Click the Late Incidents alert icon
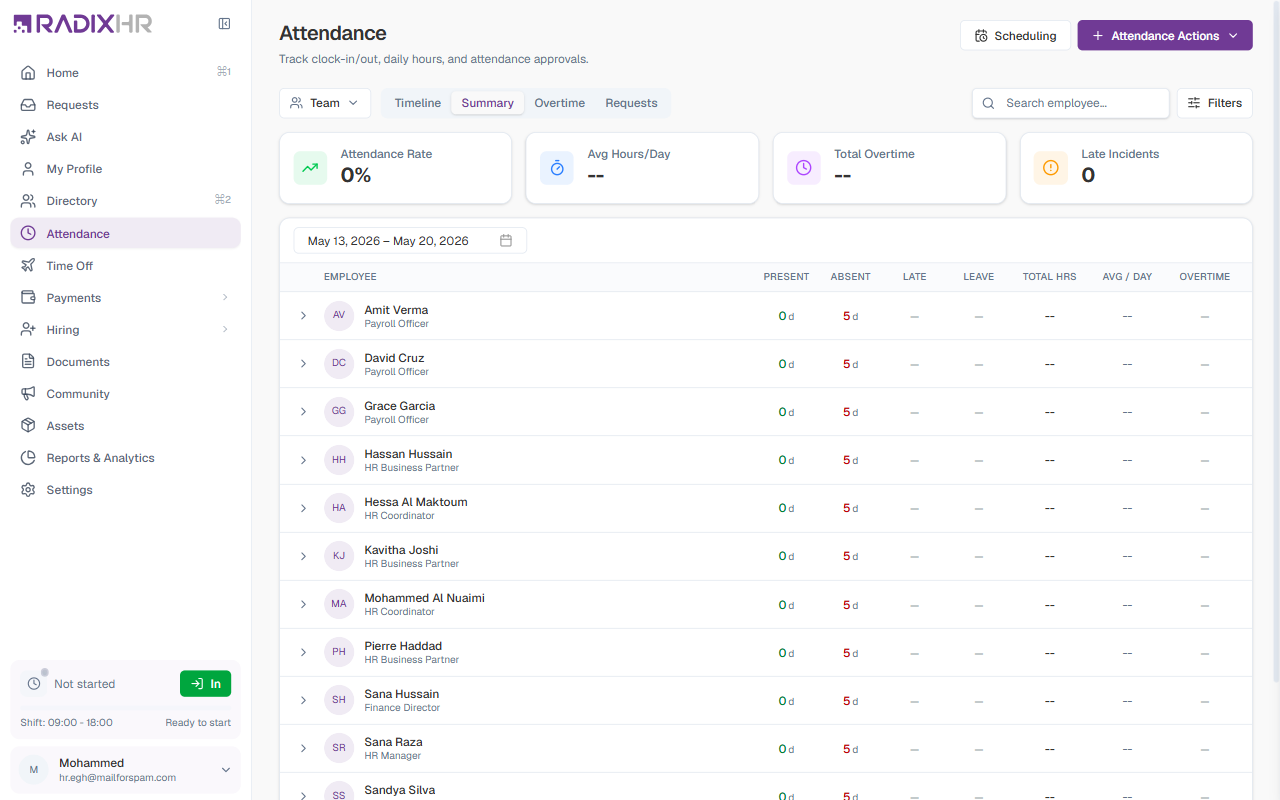Image resolution: width=1280 pixels, height=800 pixels. 1051,168
